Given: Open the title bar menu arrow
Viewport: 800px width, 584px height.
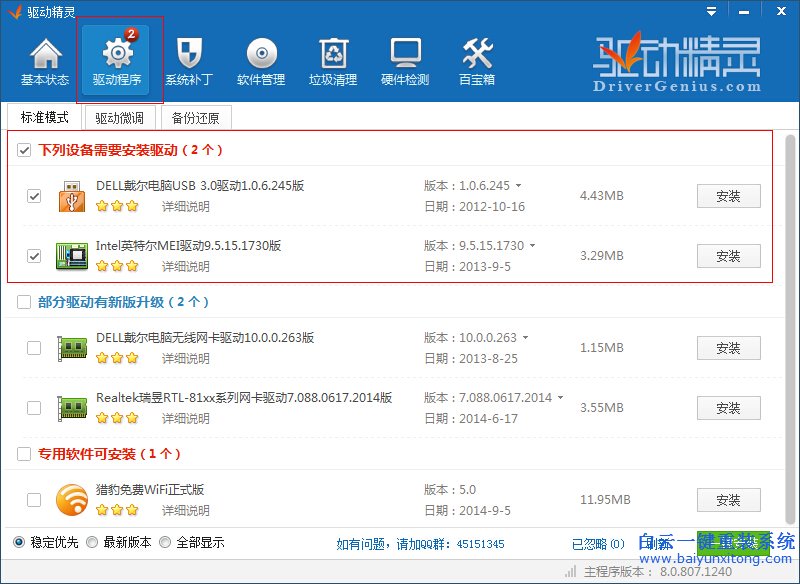Looking at the screenshot, I should [x=711, y=11].
